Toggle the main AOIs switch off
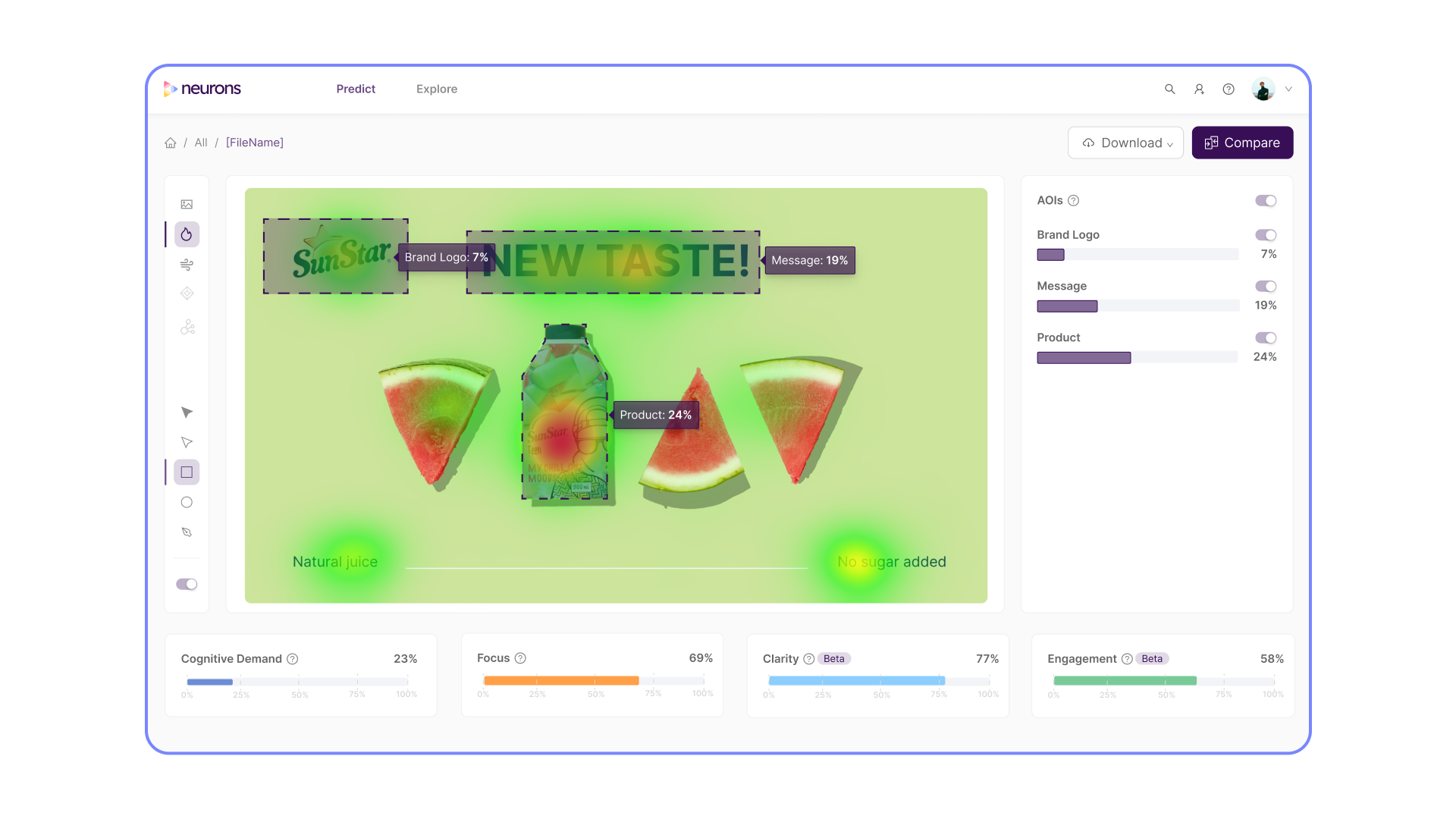1456x819 pixels. coord(1265,201)
